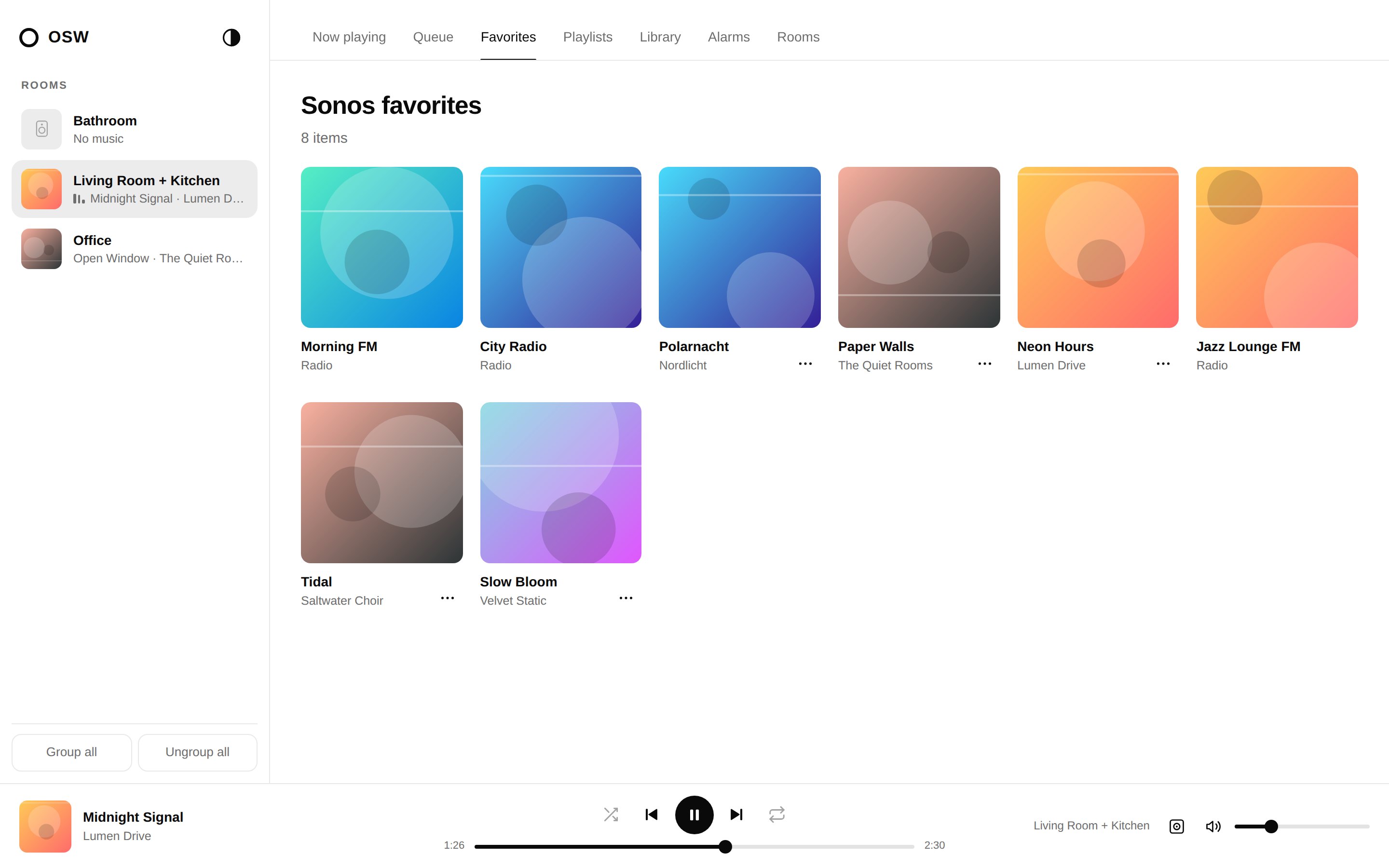Open more options for Tidal
This screenshot has height=868, width=1389.
[x=447, y=598]
